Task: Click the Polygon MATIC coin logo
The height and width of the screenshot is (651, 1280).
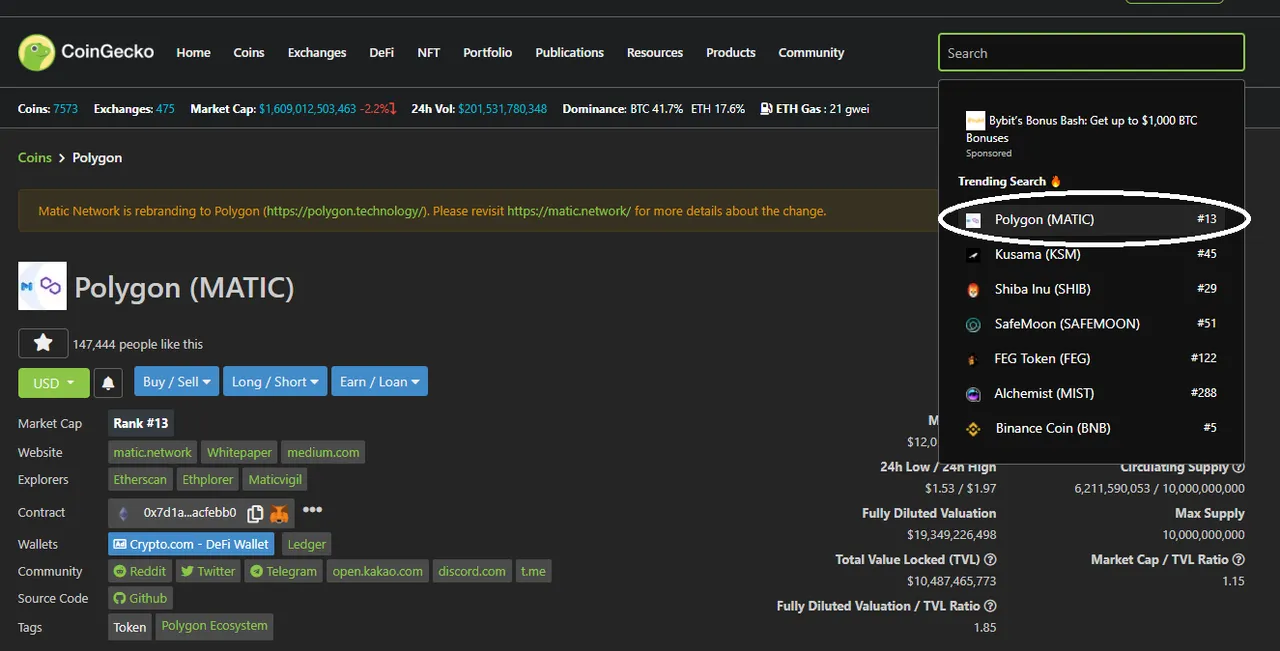Action: [x=42, y=287]
